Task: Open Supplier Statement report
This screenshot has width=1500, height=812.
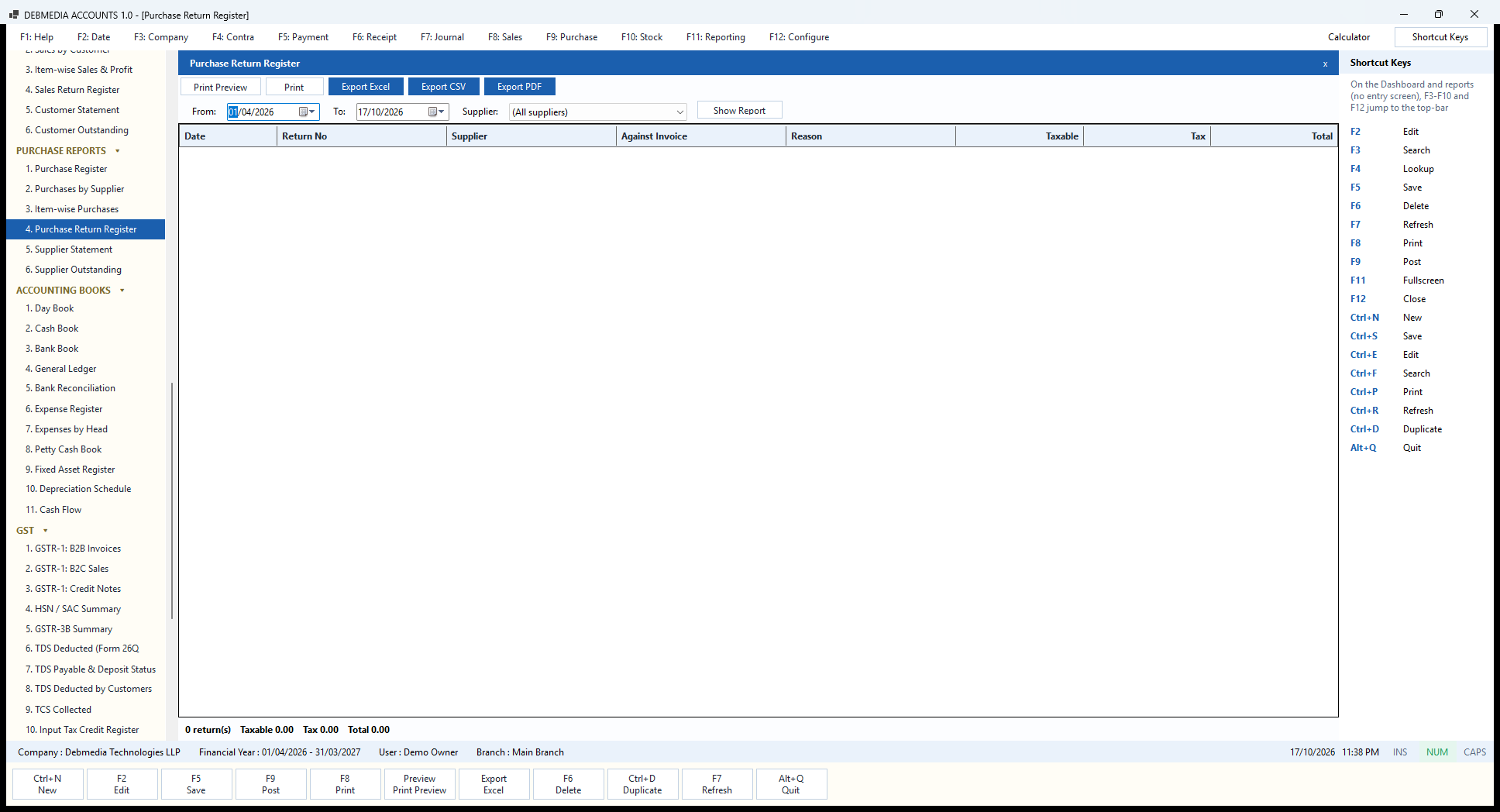Action: (86, 249)
